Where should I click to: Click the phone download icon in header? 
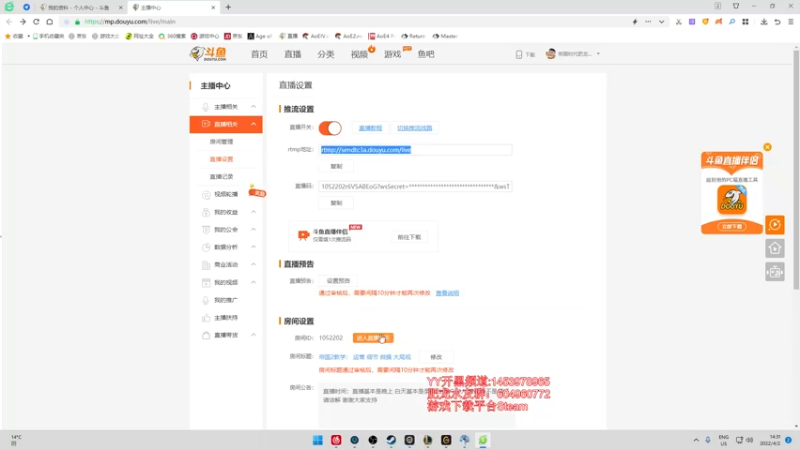519,54
